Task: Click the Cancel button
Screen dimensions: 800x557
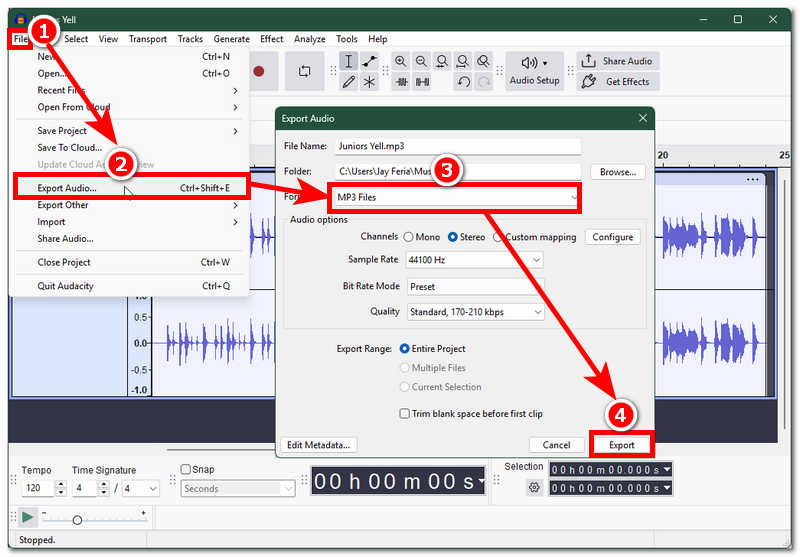Action: pyautogui.click(x=556, y=445)
